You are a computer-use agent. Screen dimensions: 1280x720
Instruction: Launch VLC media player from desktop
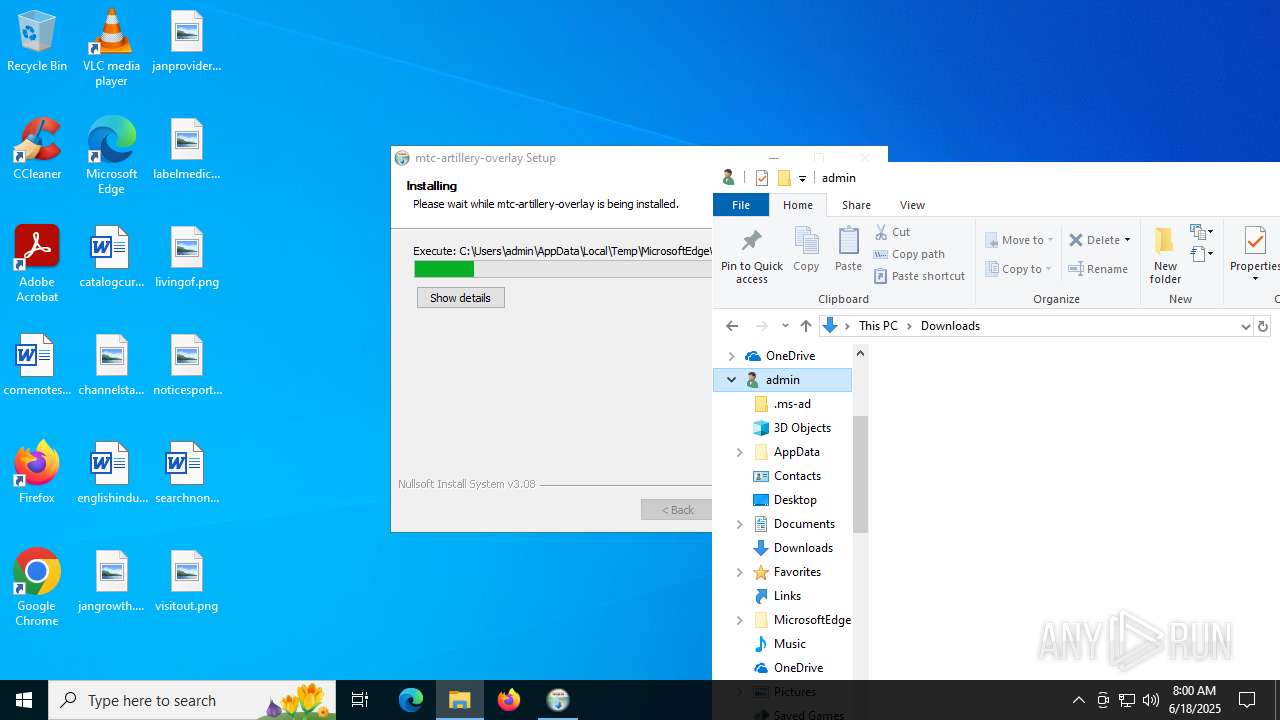tap(111, 48)
